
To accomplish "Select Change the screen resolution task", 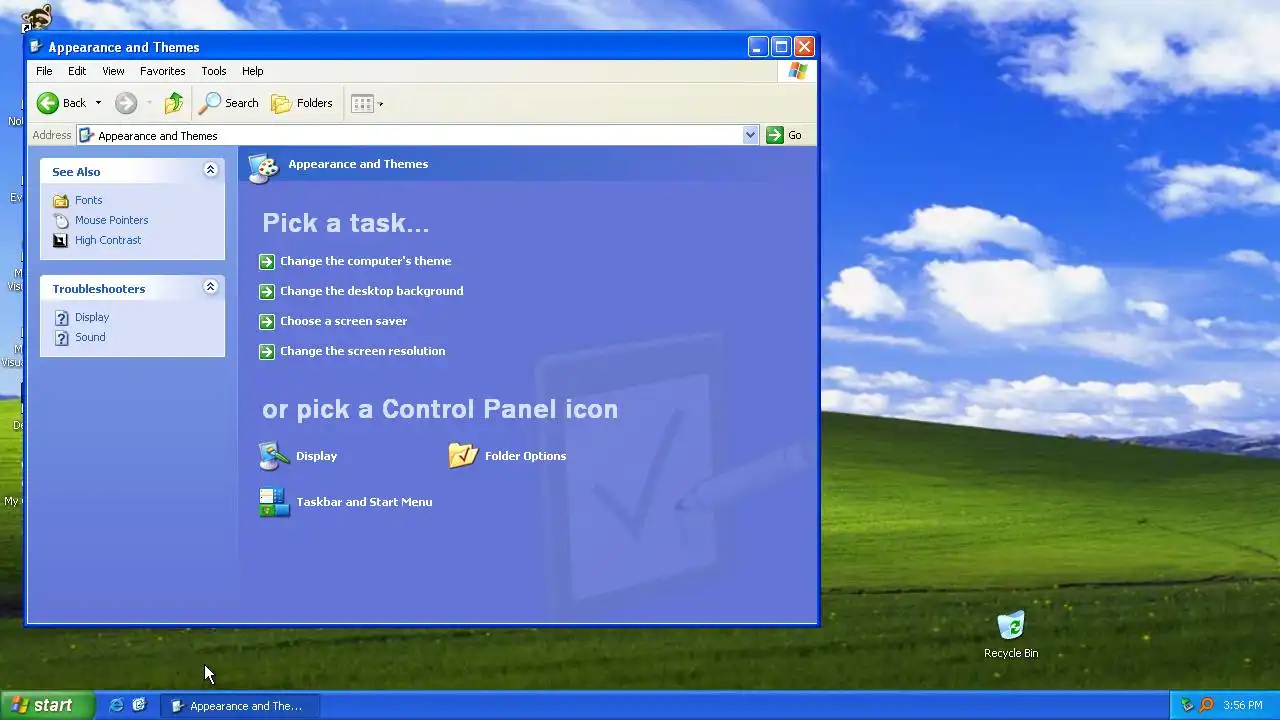I will tap(362, 351).
